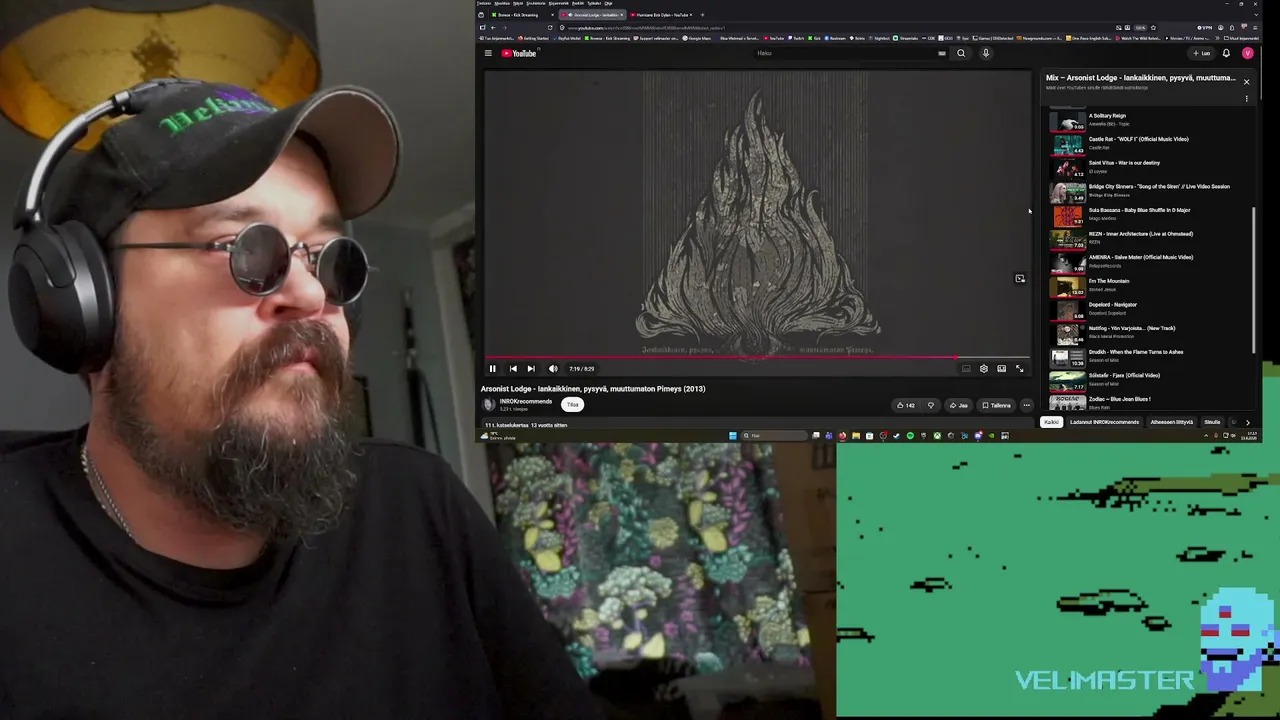Open the weather widget on taskbar
This screenshot has height=720, width=1280.
click(498, 436)
